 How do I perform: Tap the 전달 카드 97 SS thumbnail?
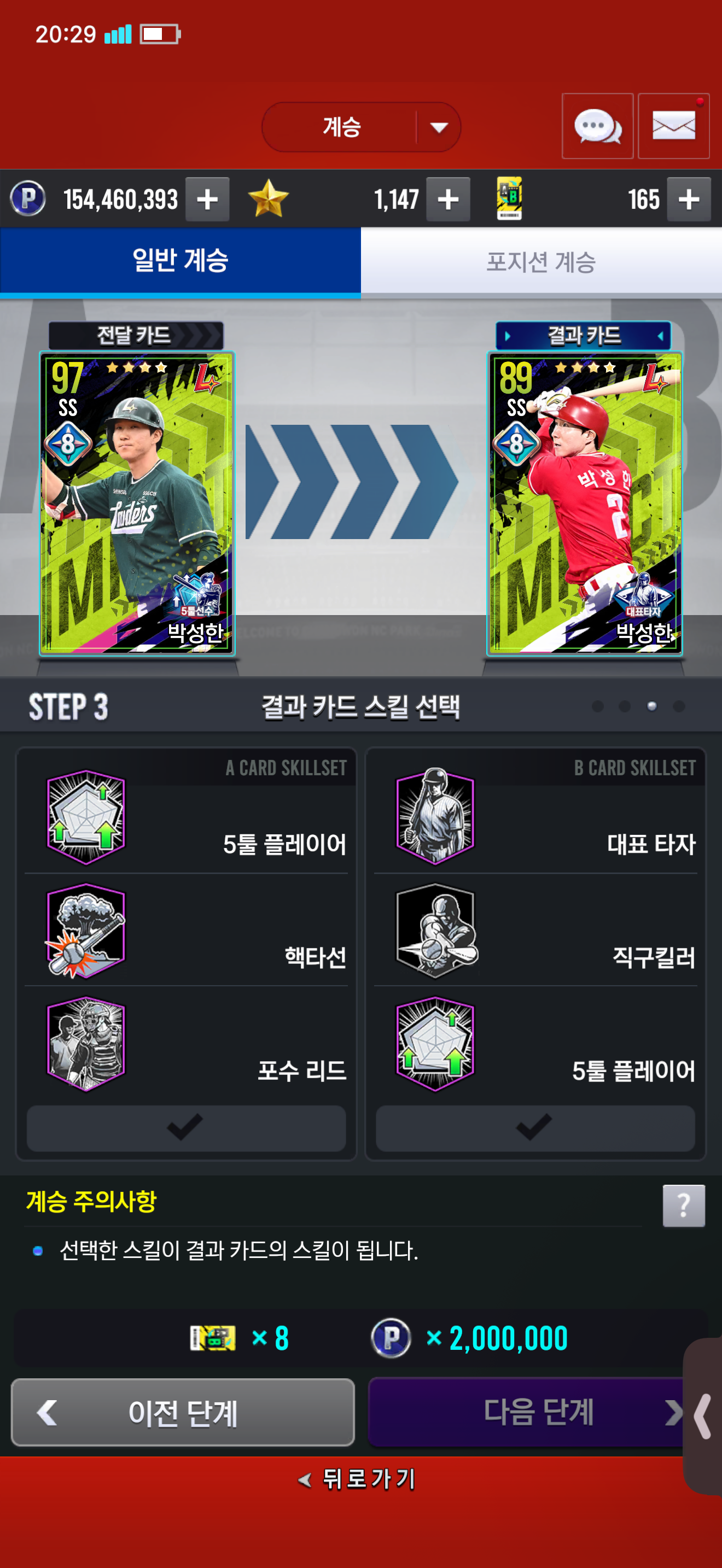coord(137,504)
